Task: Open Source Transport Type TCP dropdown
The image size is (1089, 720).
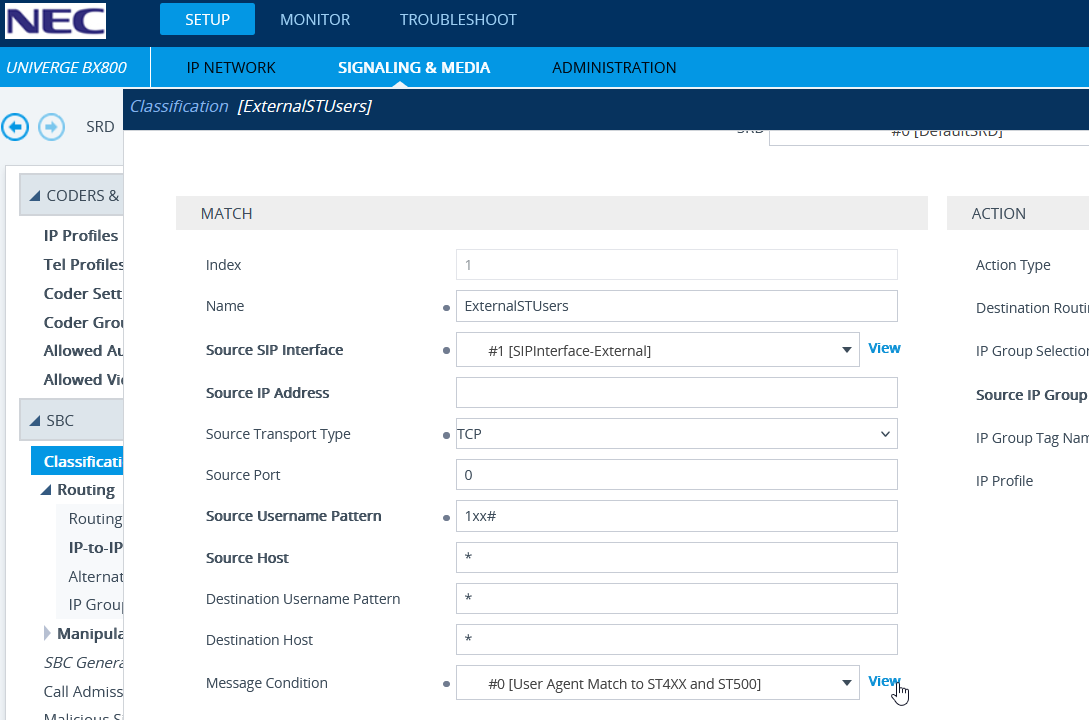Action: [x=676, y=434]
